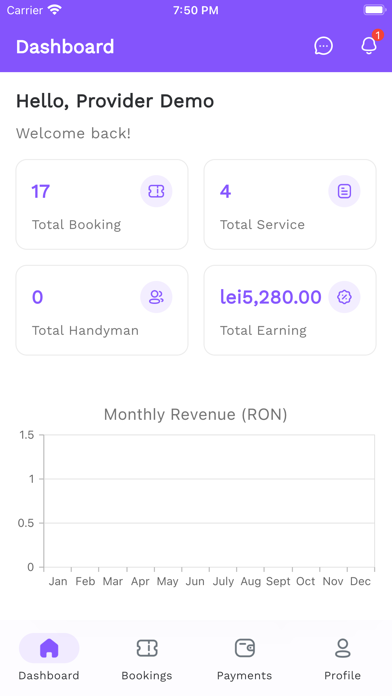Tap the 'lei5,280.00' earning value
This screenshot has width=392, height=696.
pos(271,297)
